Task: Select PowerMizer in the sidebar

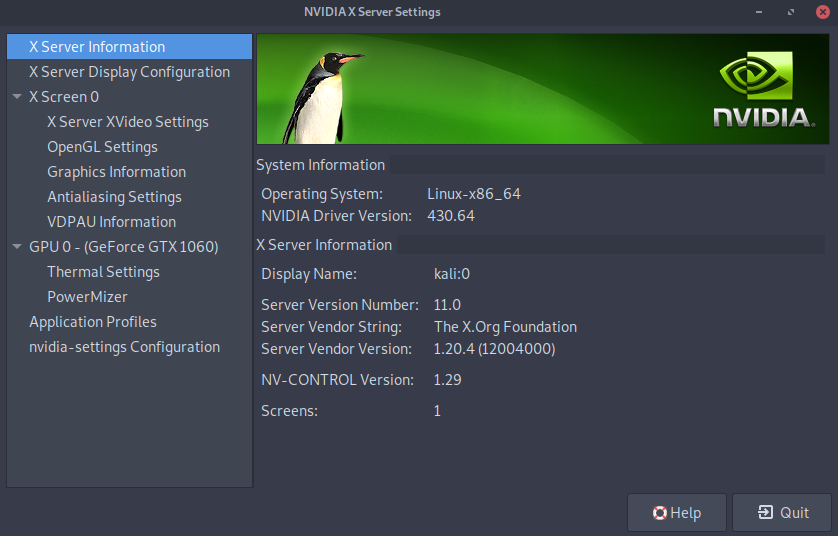Action: point(87,297)
